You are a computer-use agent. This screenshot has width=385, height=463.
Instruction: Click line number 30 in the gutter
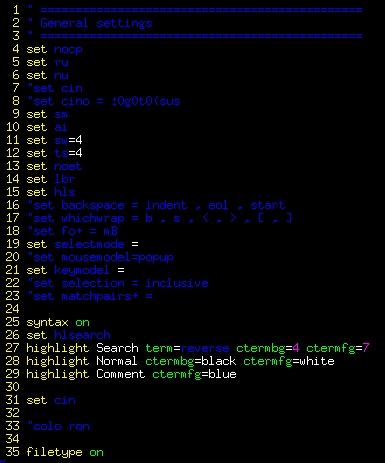13,388
